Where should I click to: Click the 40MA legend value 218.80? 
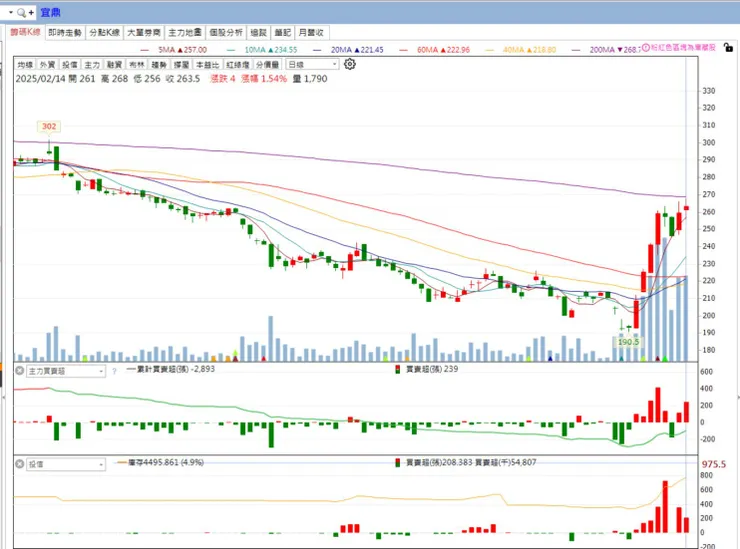[542, 50]
